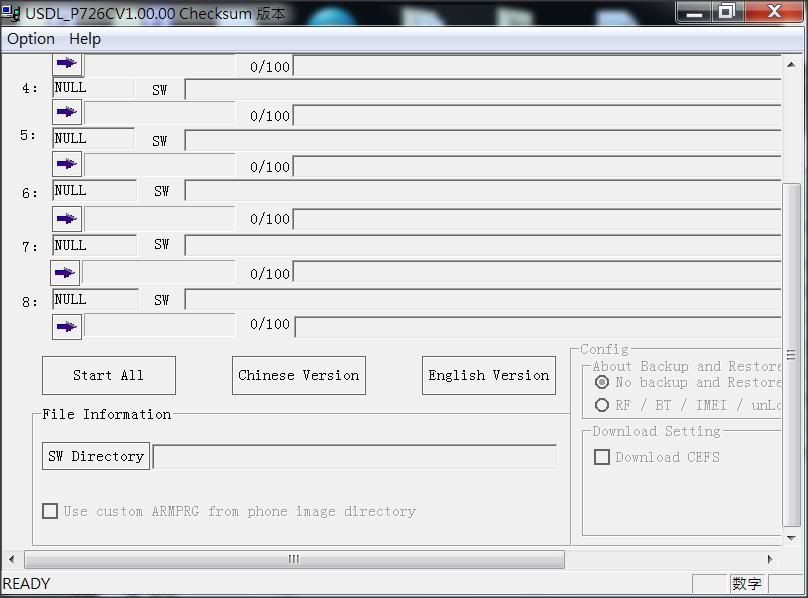Click the arrow button under row 4
This screenshot has width=808, height=598.
67,112
